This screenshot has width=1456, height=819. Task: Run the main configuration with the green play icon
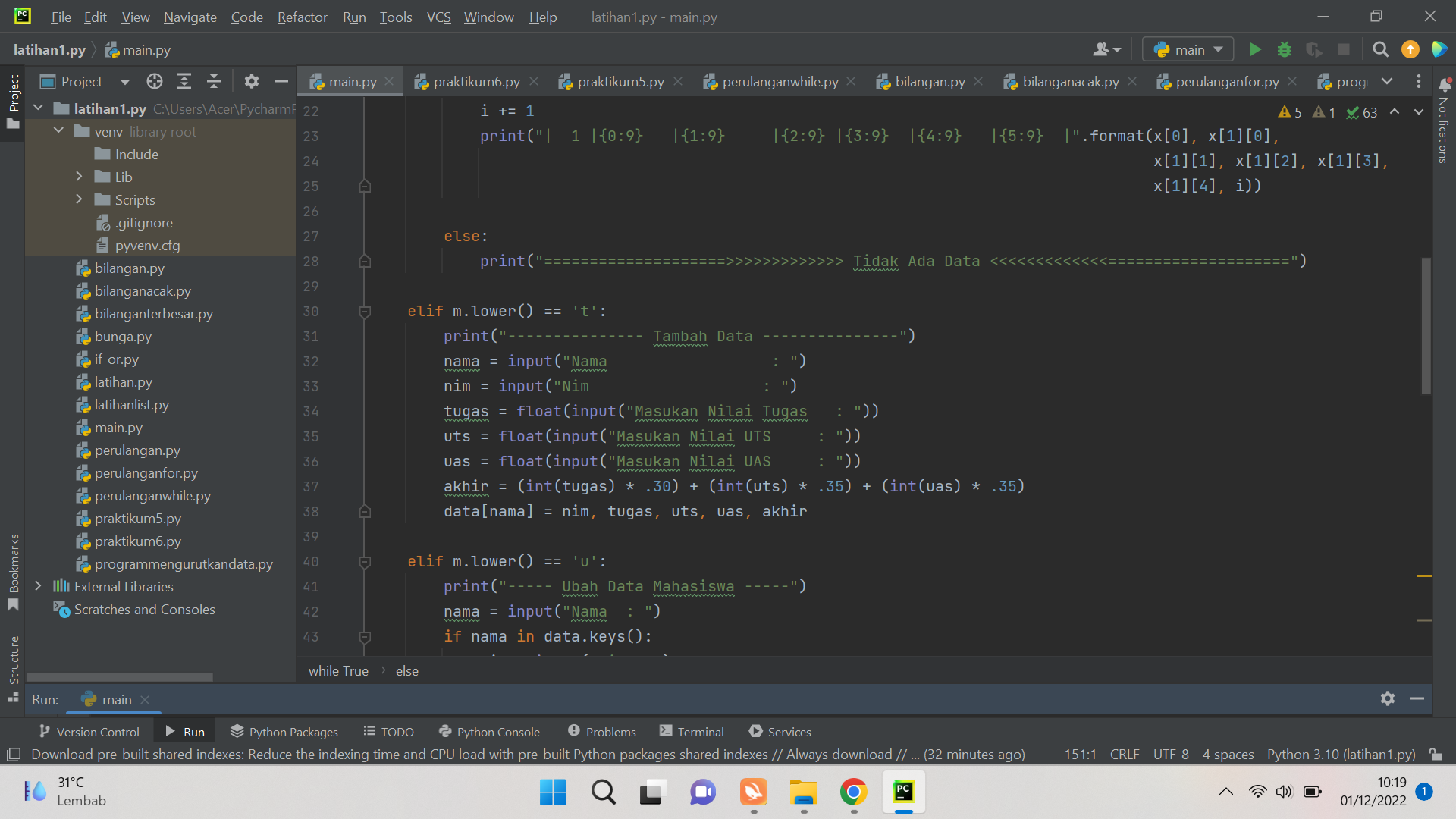[x=1255, y=50]
